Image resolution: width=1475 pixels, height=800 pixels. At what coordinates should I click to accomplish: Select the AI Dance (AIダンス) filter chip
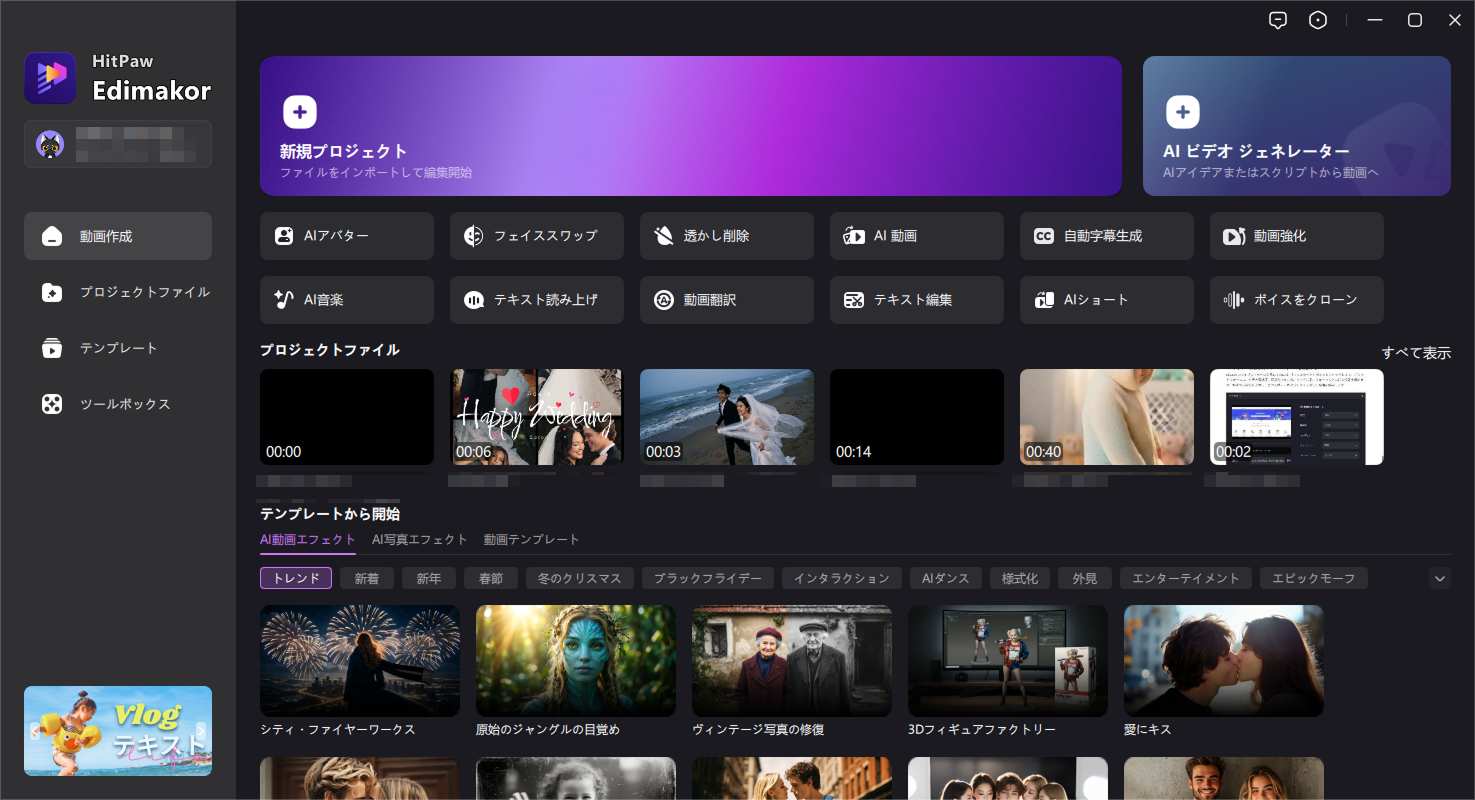coord(945,578)
